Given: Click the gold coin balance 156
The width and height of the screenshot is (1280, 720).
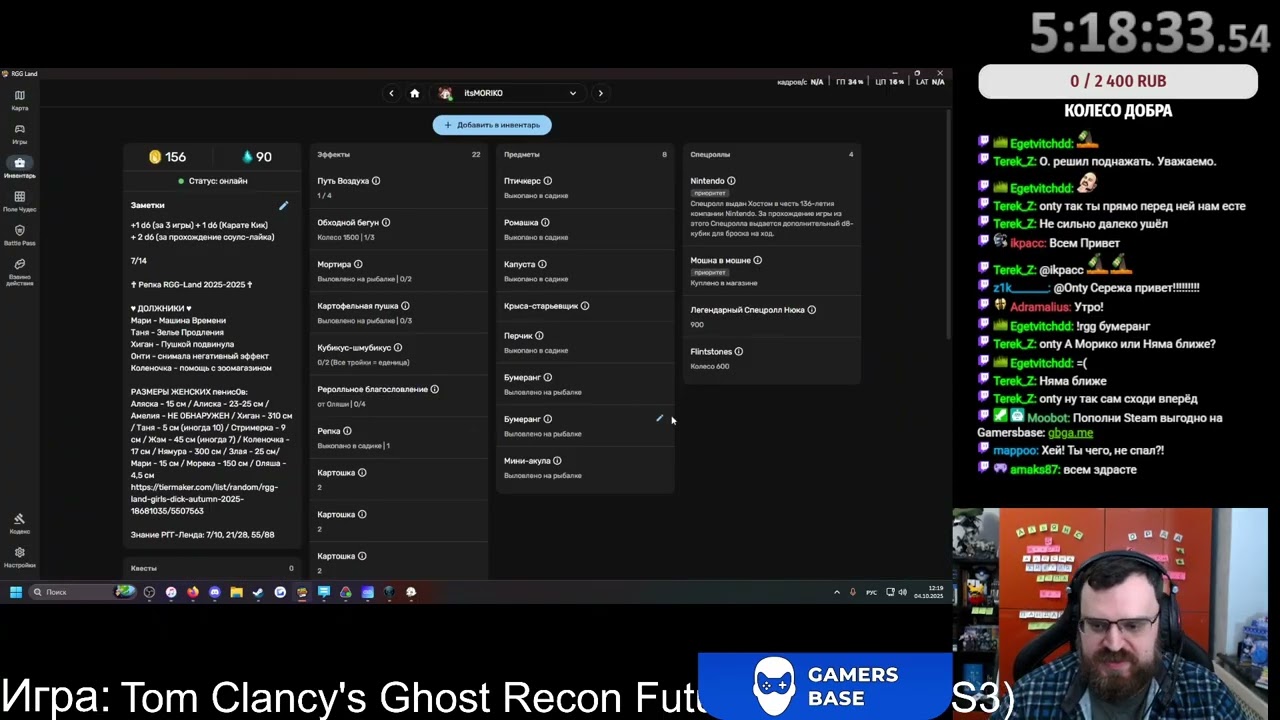Looking at the screenshot, I should pos(167,157).
